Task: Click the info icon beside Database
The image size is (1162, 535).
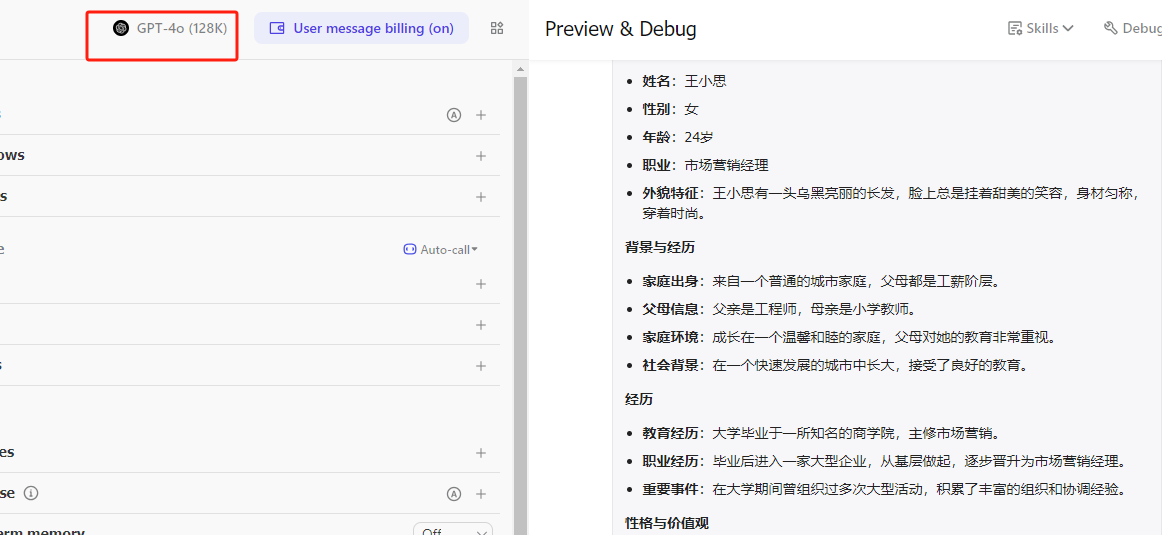Action: coord(31,493)
